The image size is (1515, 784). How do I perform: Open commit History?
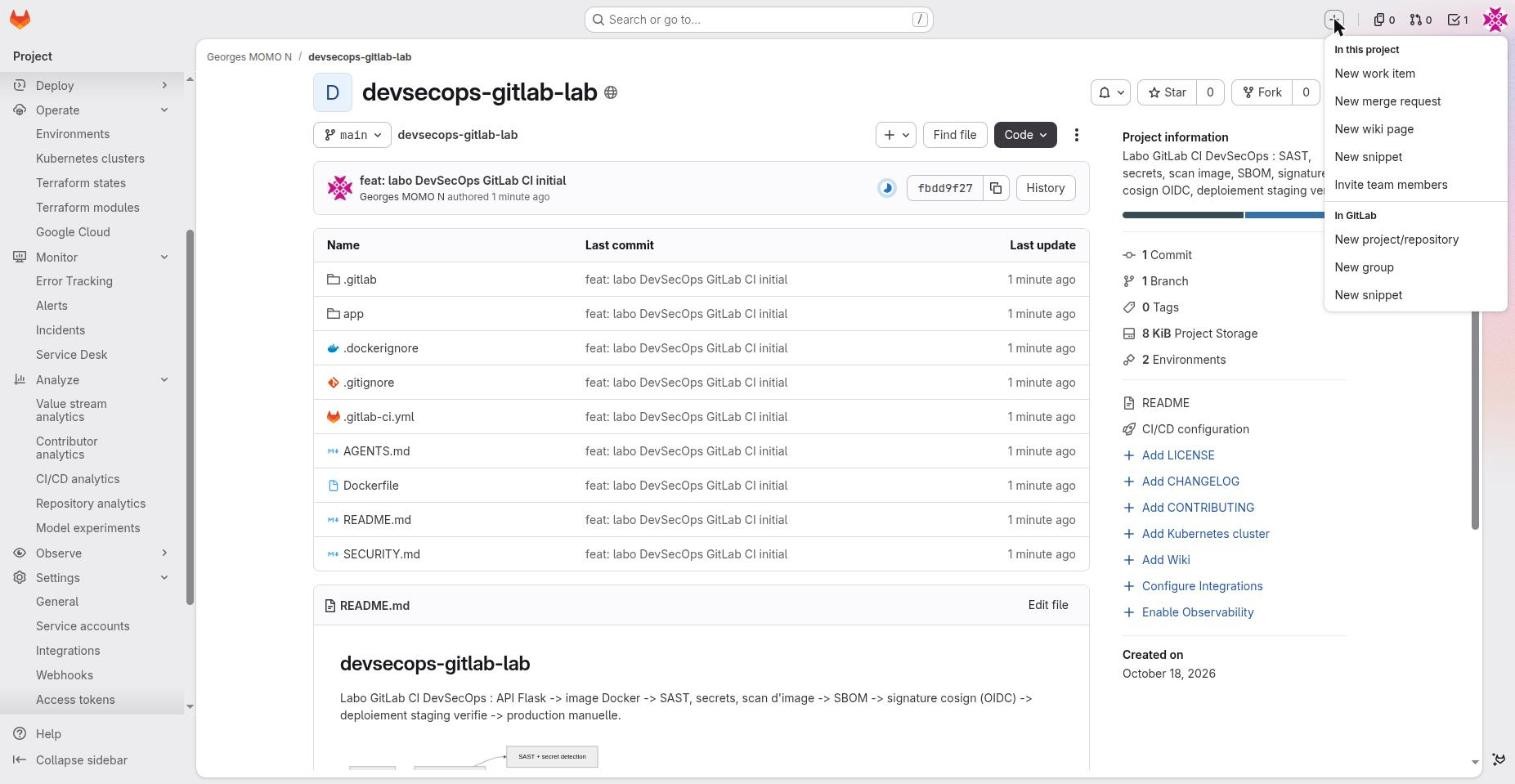[1045, 188]
